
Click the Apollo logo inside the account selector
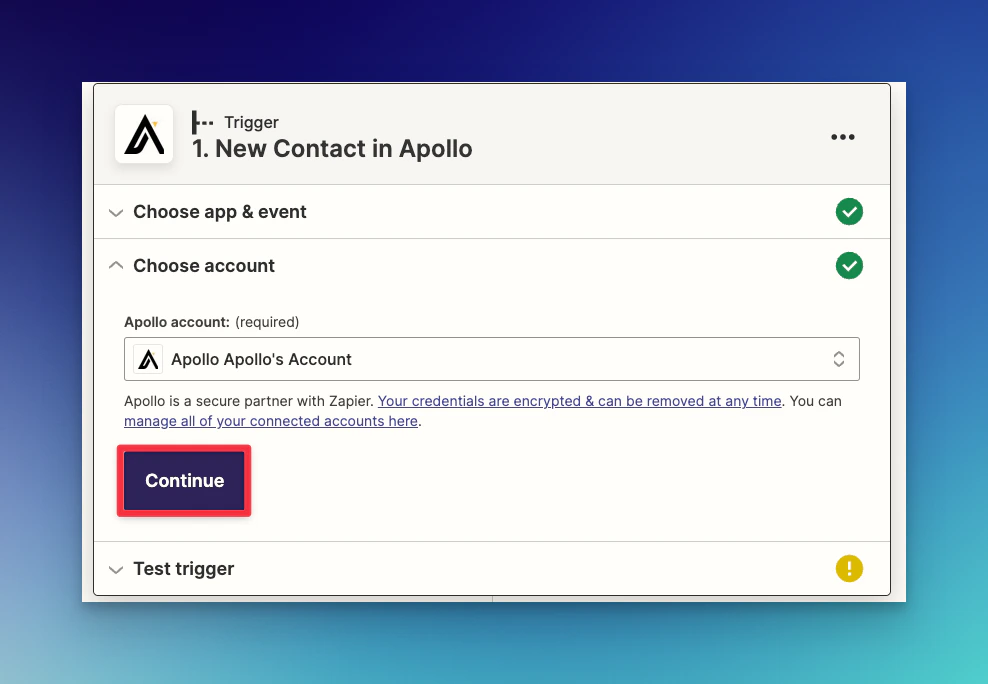pos(147,358)
